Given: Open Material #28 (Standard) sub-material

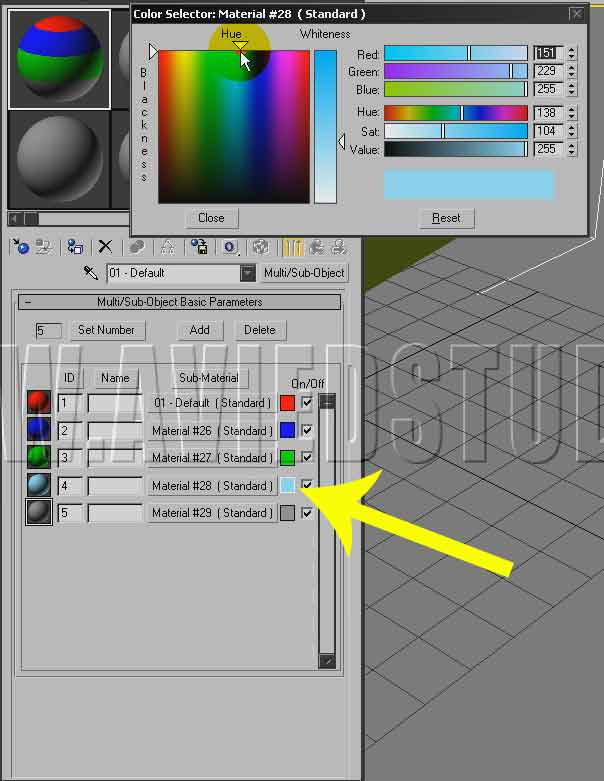Looking at the screenshot, I should point(212,485).
